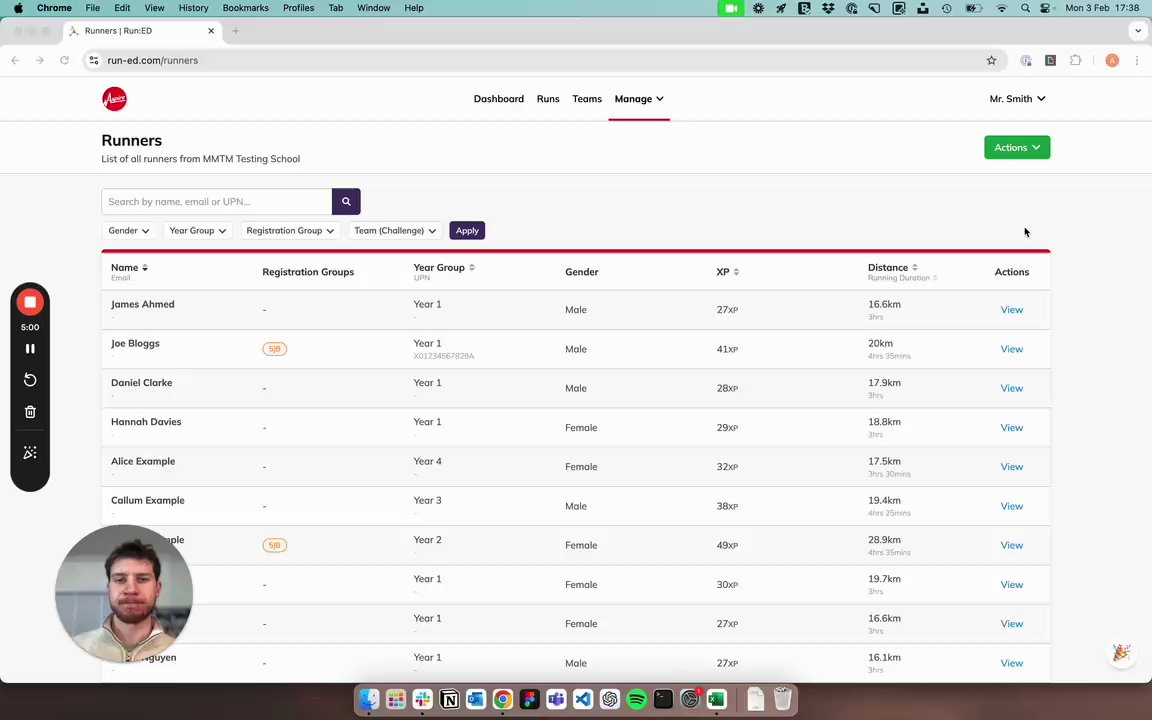Open Outlook from the dock
This screenshot has width=1152, height=720.
point(476,699)
